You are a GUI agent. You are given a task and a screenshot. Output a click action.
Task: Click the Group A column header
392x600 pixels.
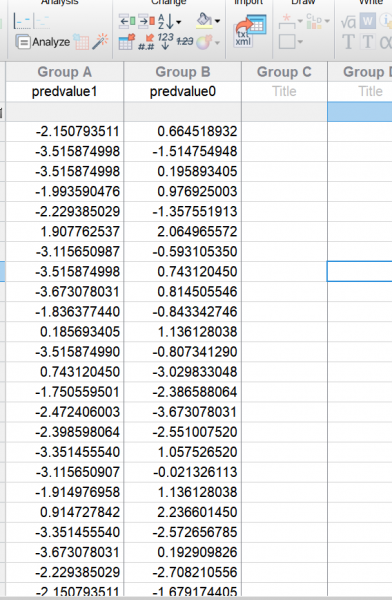64,72
